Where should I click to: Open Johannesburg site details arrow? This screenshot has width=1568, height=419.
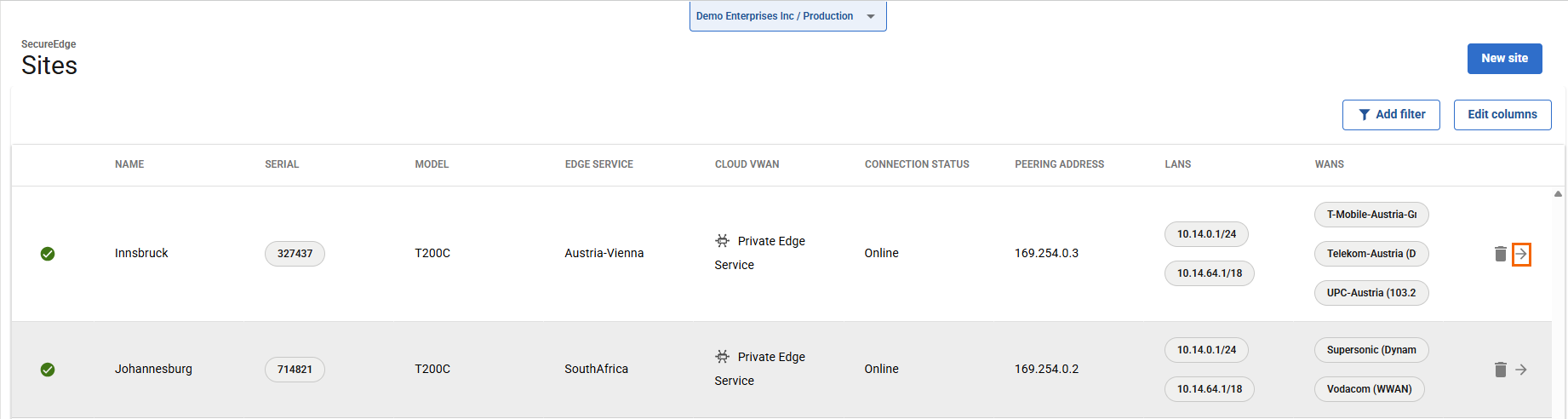point(1521,370)
